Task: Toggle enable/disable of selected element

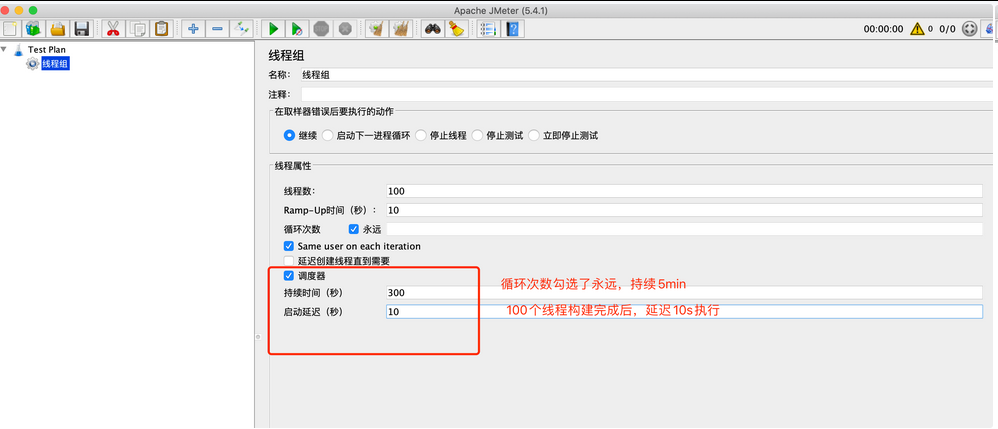Action: (242, 29)
